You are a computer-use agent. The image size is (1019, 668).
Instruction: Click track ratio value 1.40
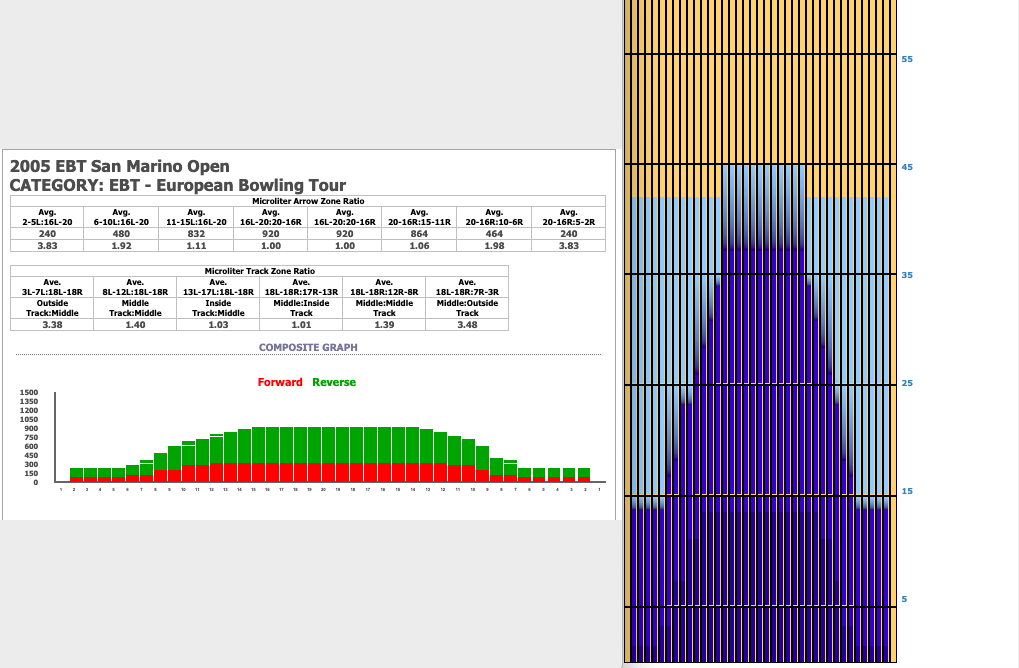135,325
